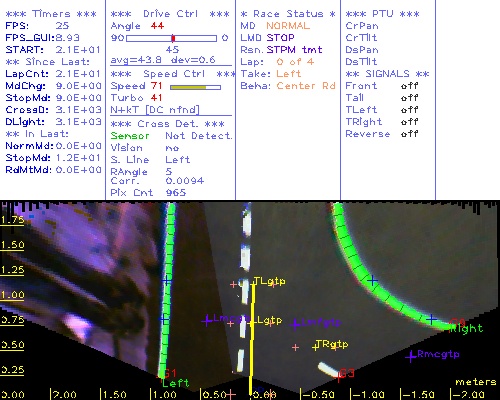
Task: Click the Angle slider red indicator
Action: (x=173, y=38)
